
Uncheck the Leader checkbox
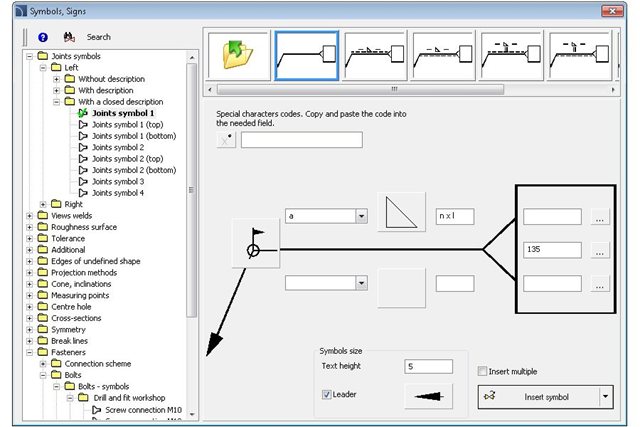point(326,395)
